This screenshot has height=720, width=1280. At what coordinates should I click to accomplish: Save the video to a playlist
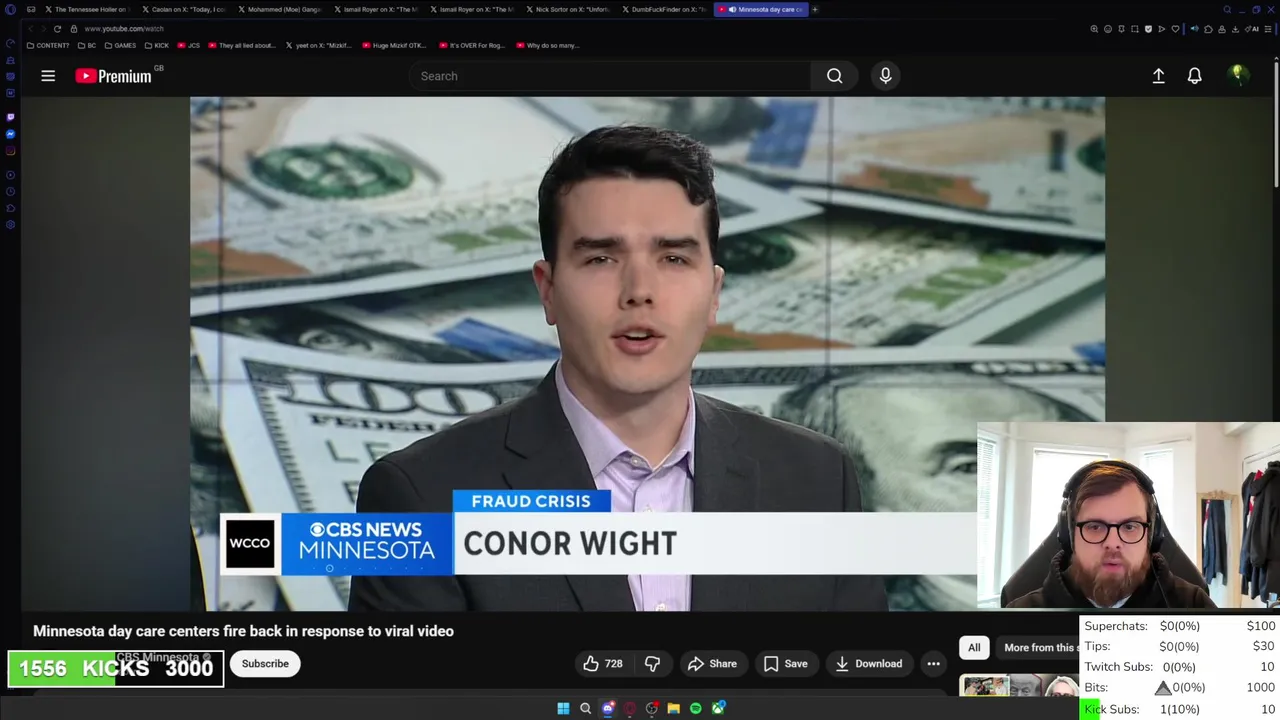(785, 663)
